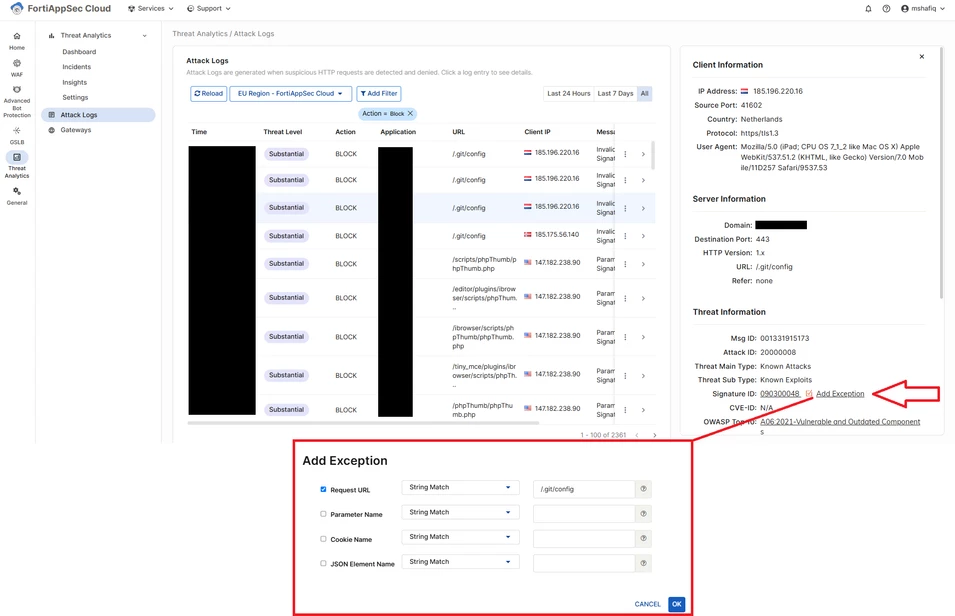
Task: Open Dashboard in Threat Analytics menu
Action: pos(79,52)
